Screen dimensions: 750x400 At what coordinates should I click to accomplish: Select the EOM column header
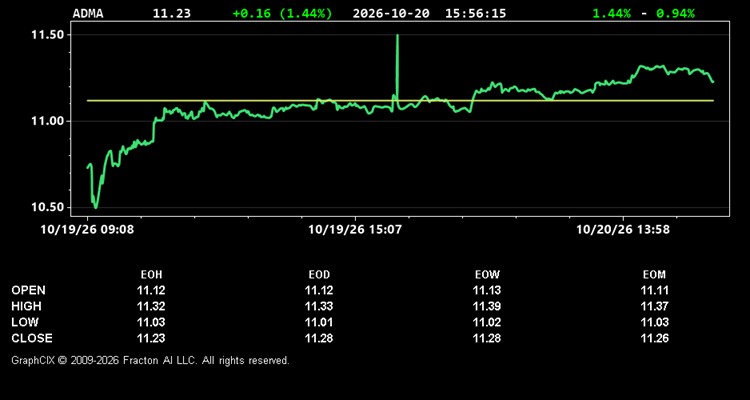coord(654,275)
